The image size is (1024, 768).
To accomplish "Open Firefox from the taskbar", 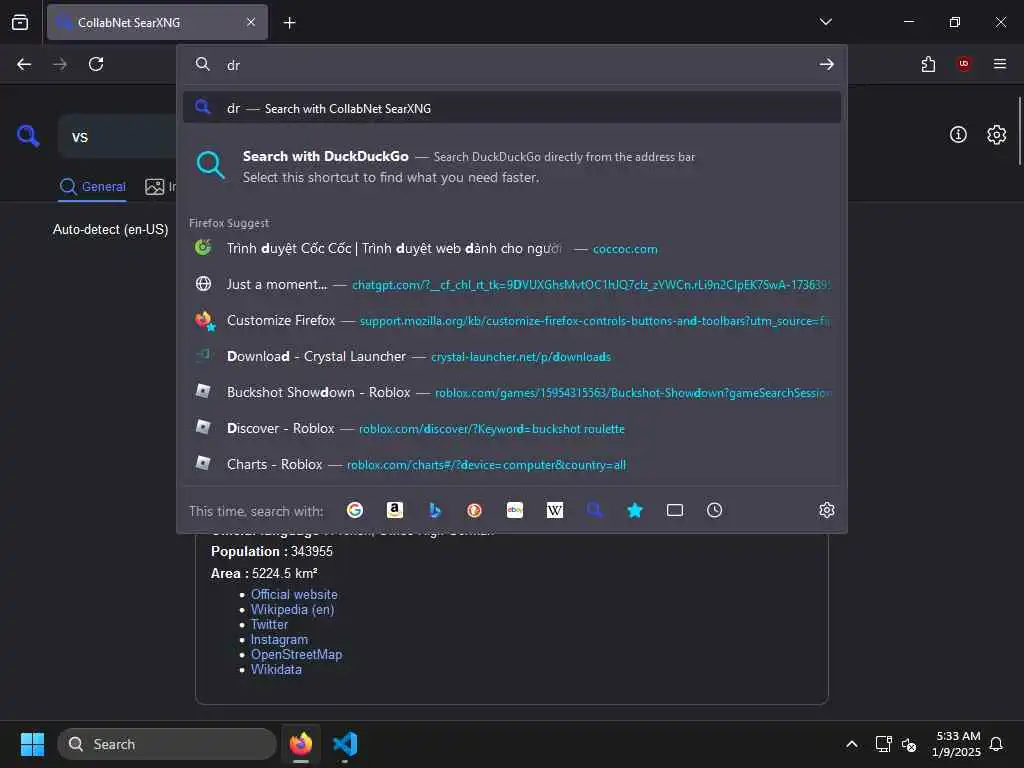I will [x=300, y=744].
